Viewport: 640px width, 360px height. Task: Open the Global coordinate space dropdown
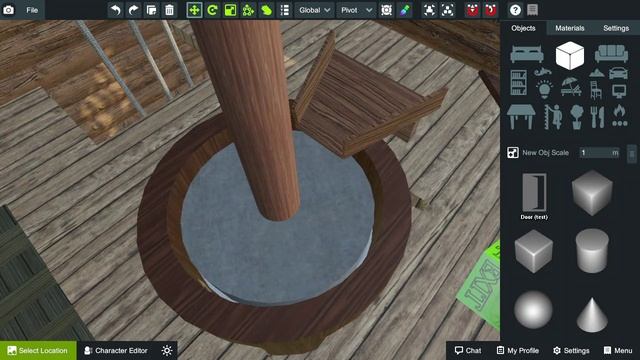point(314,10)
